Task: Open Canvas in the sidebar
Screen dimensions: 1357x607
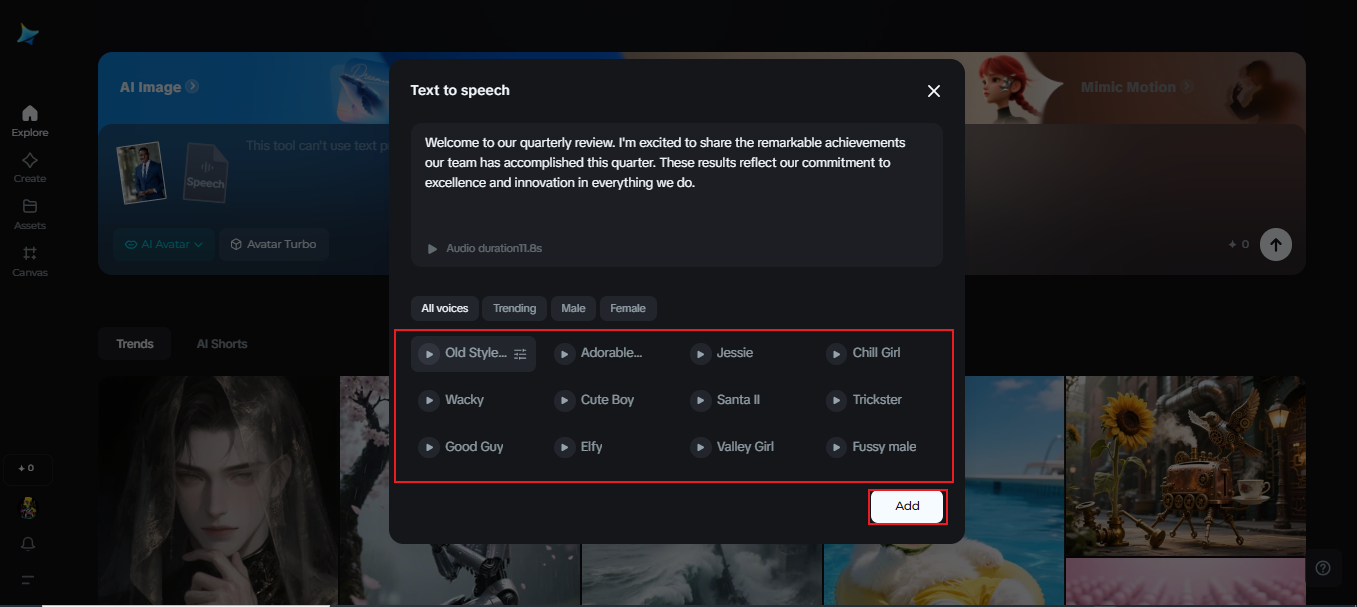Action: 30,261
